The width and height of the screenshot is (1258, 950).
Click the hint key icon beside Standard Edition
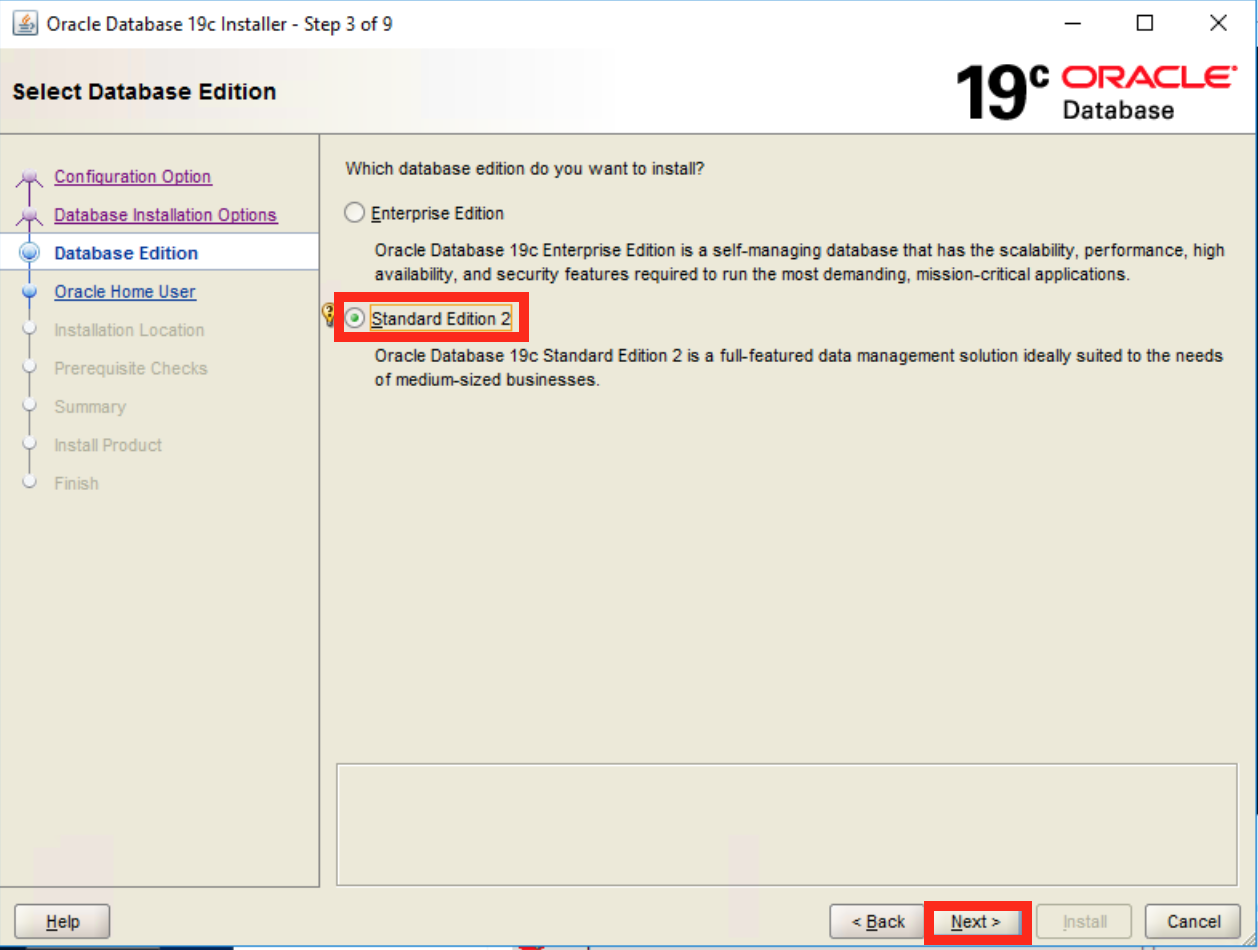tap(328, 315)
